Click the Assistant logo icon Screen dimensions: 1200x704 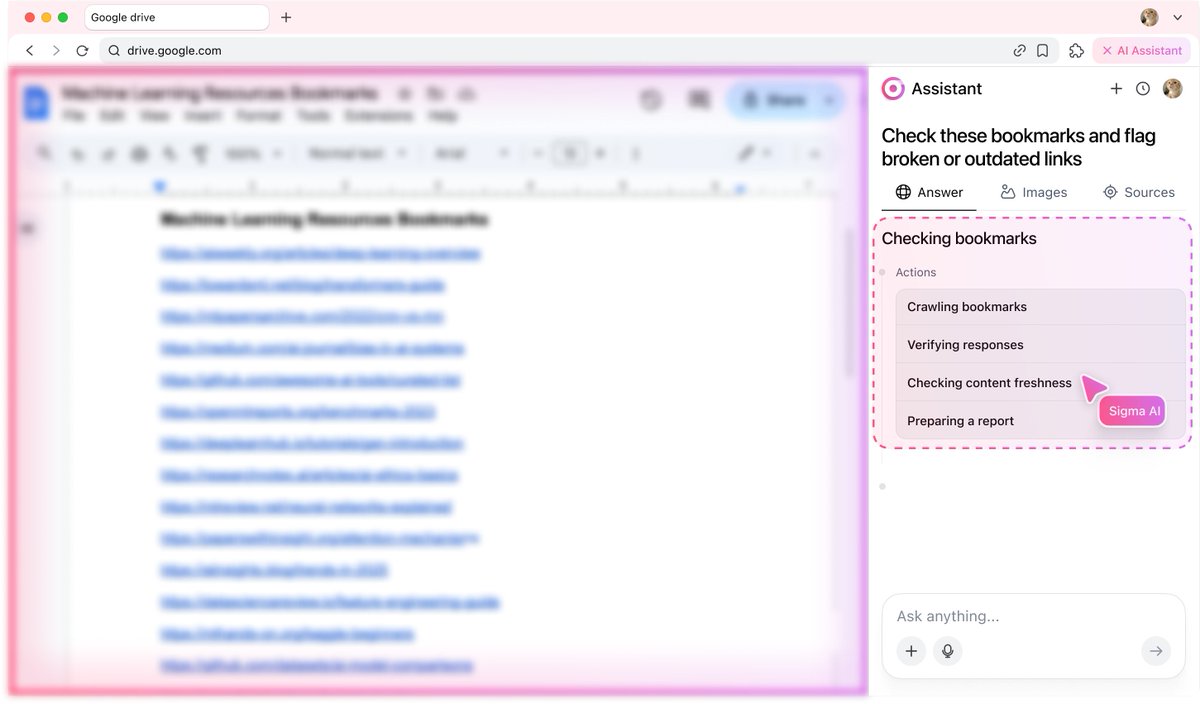click(x=892, y=89)
